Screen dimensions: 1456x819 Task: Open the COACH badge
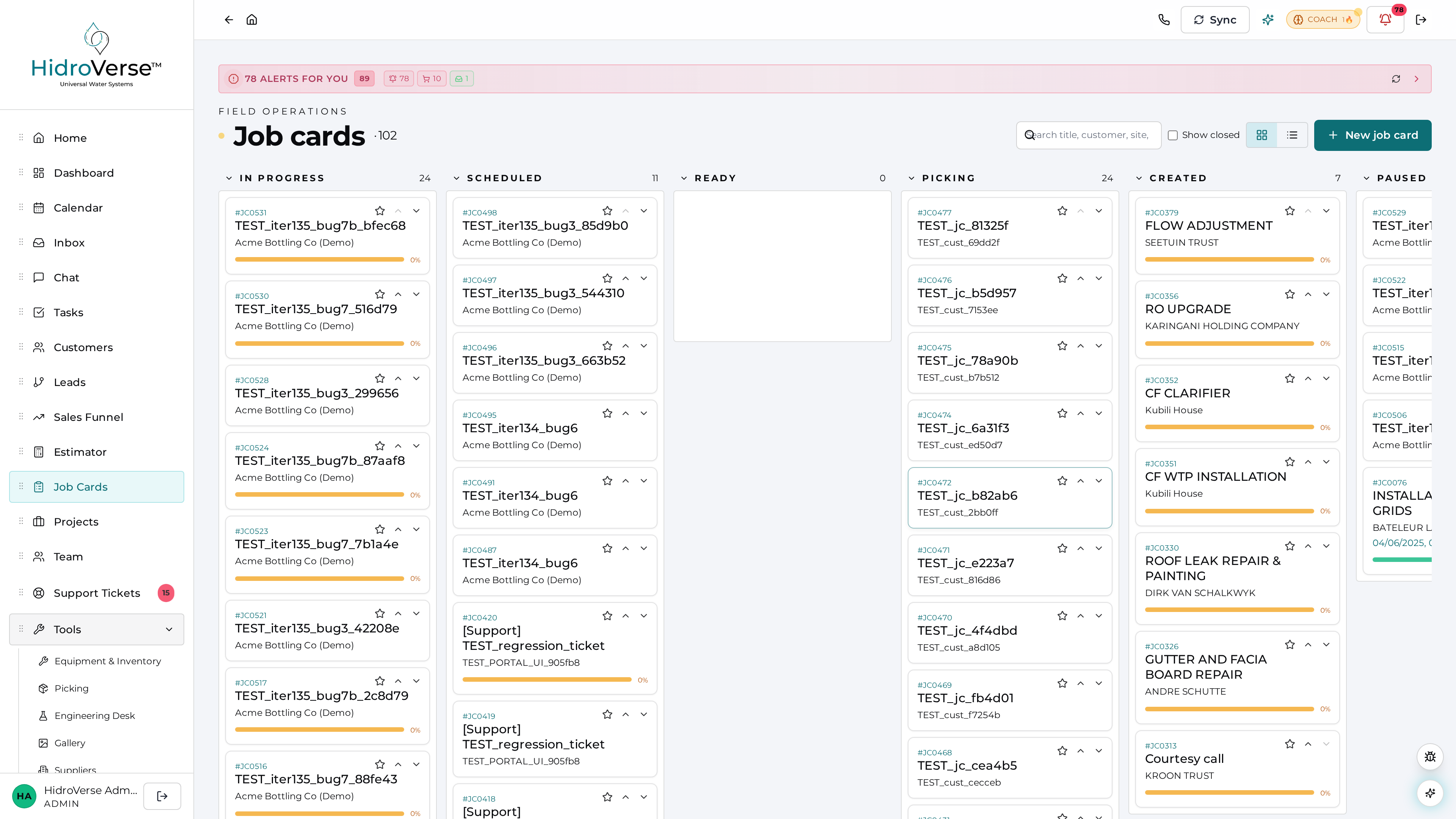(1323, 19)
